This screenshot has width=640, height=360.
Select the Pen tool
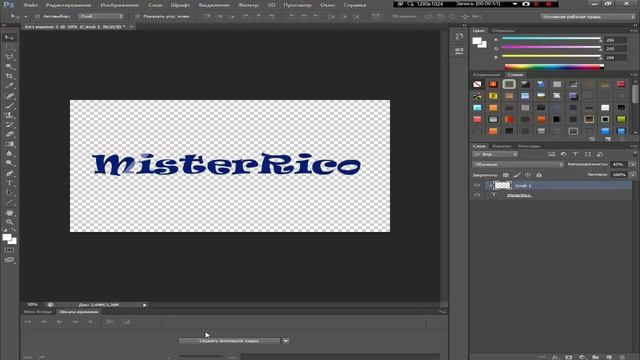click(9, 173)
